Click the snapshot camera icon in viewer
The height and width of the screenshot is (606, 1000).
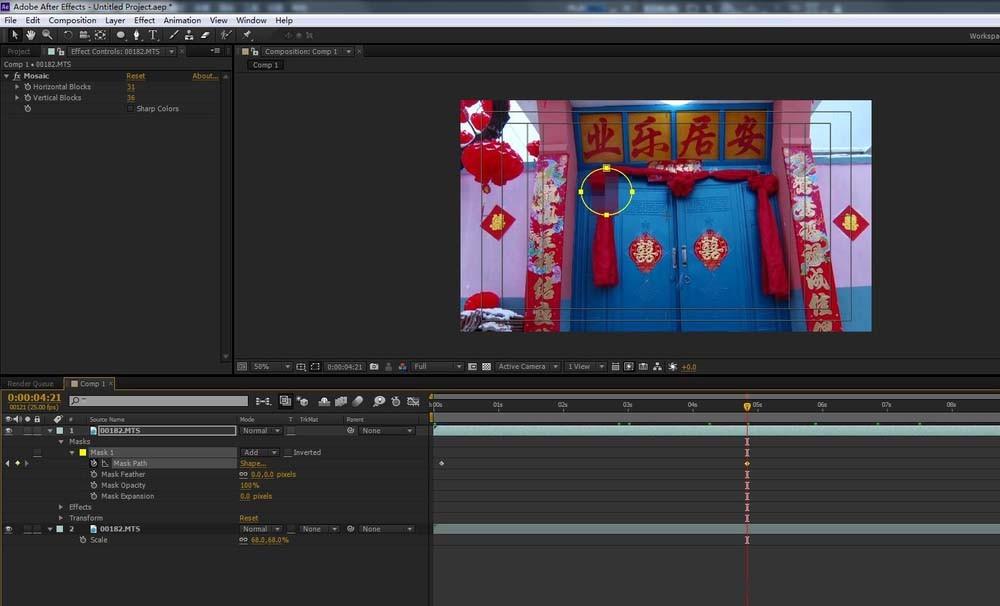pyautogui.click(x=374, y=367)
